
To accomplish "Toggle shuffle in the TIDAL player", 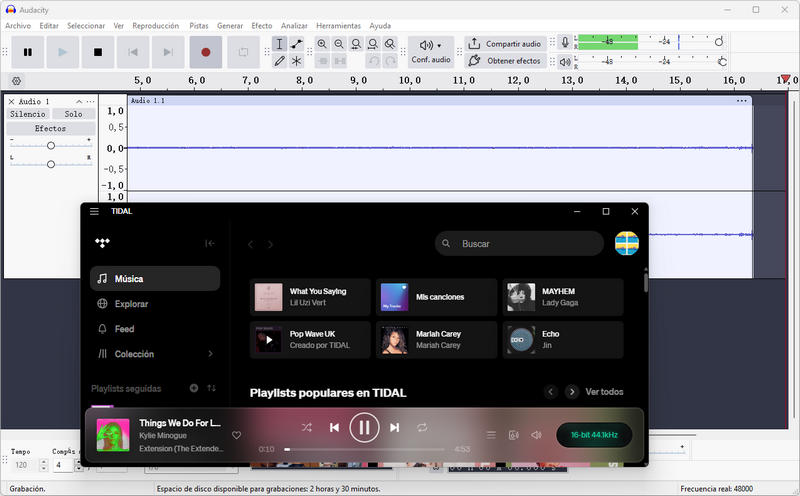I will (307, 428).
